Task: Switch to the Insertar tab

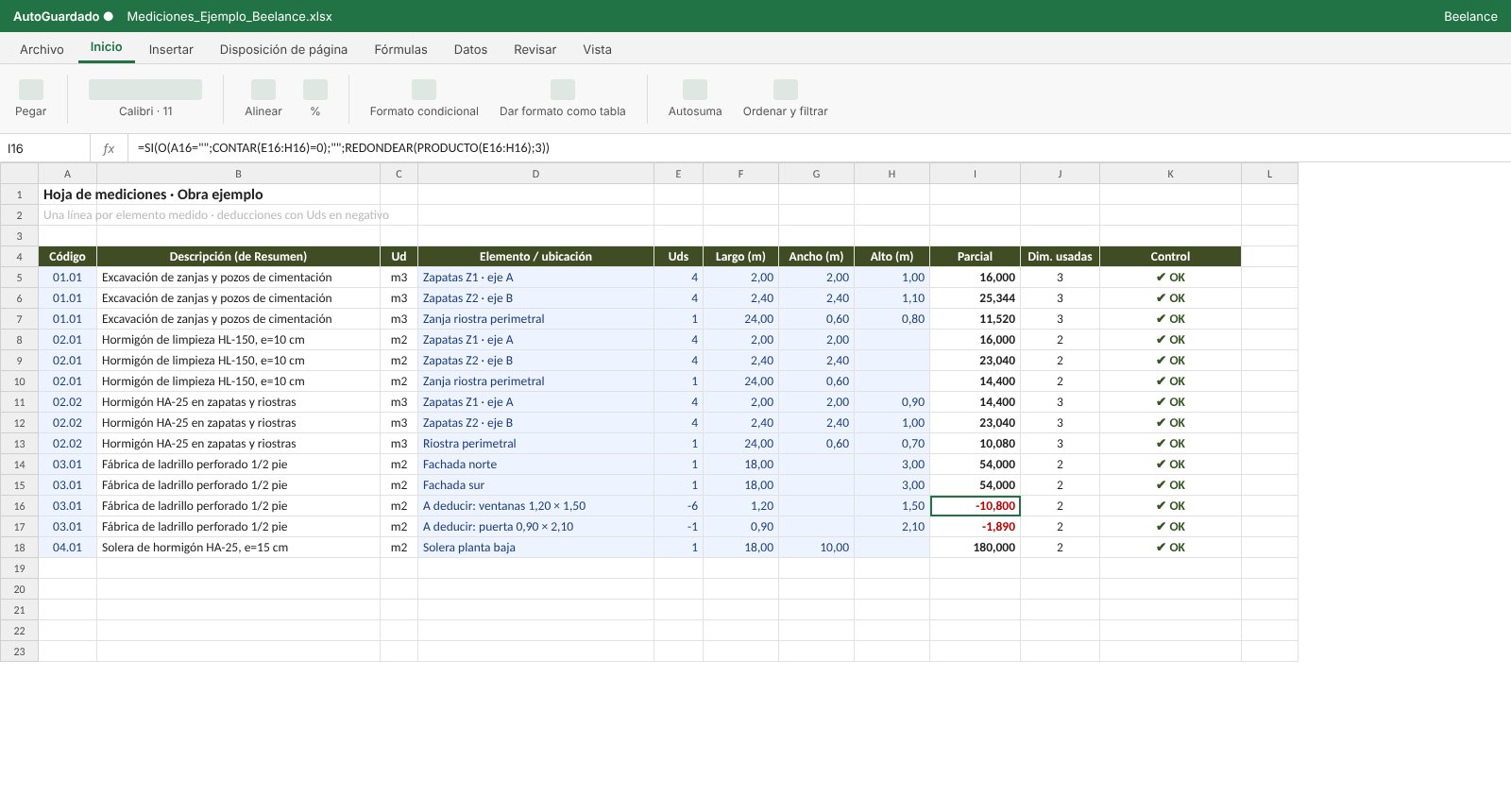Action: point(171,49)
